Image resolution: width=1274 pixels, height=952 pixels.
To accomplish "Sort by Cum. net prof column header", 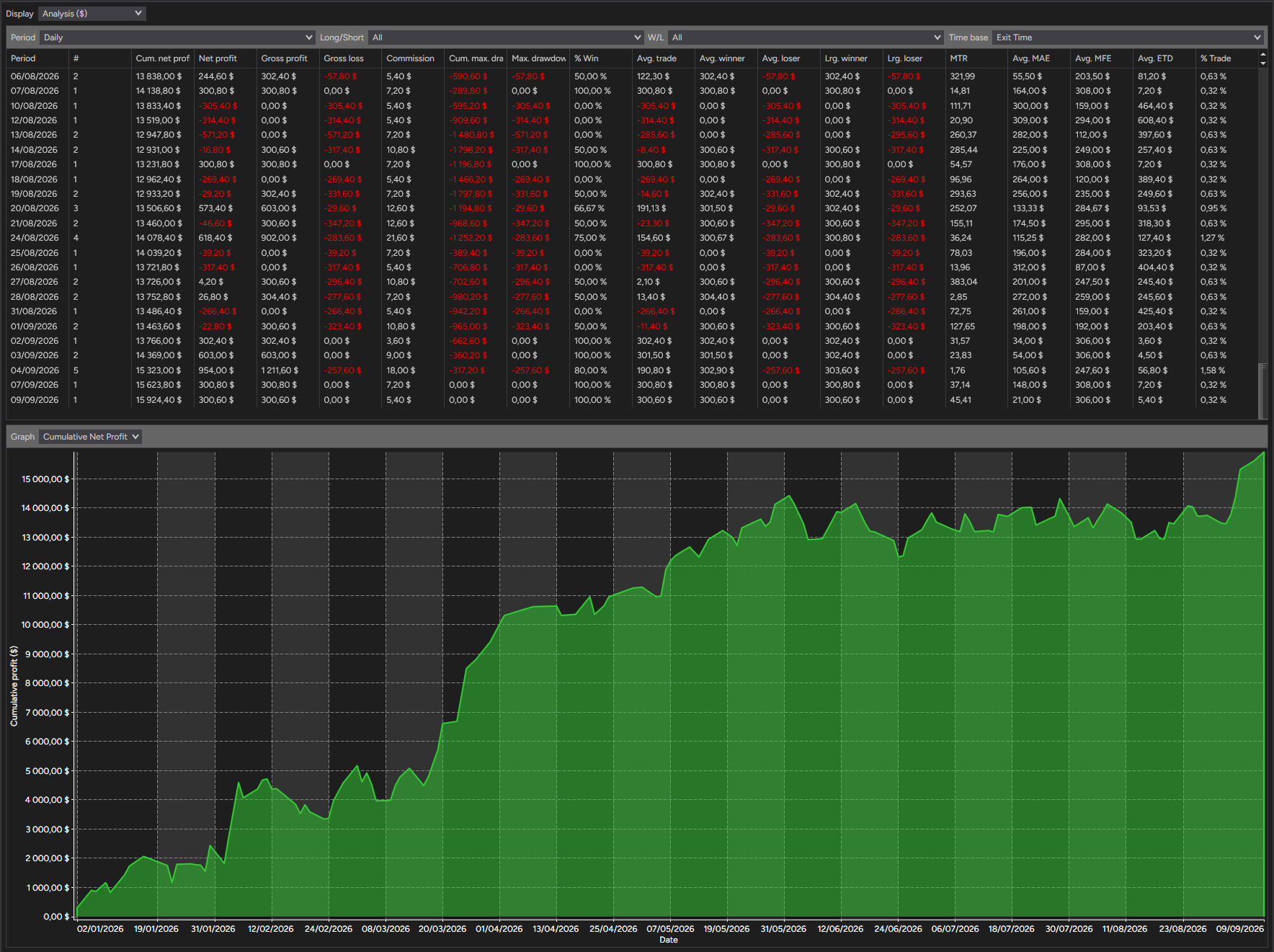I will pos(163,58).
